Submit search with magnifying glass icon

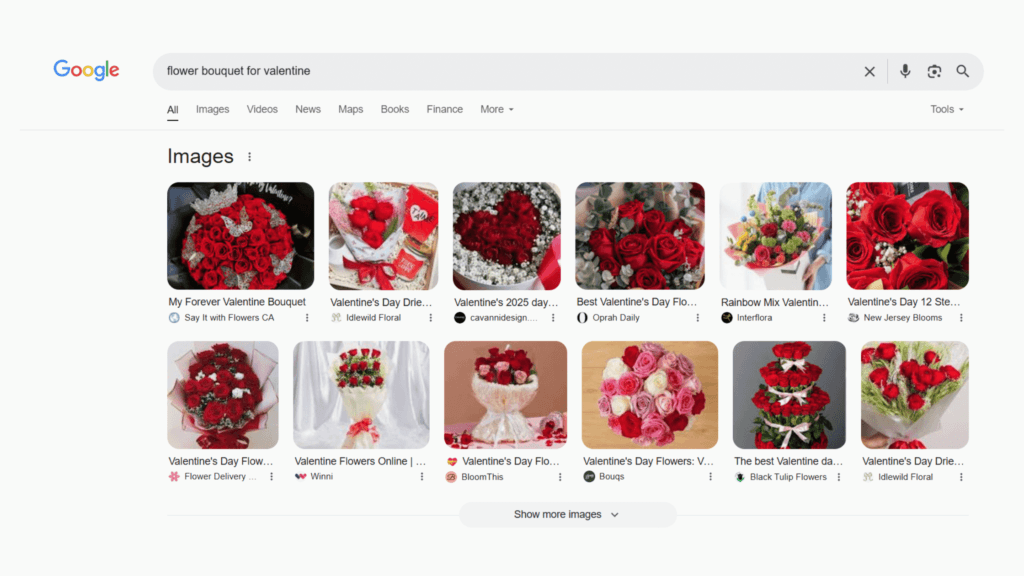coord(963,71)
